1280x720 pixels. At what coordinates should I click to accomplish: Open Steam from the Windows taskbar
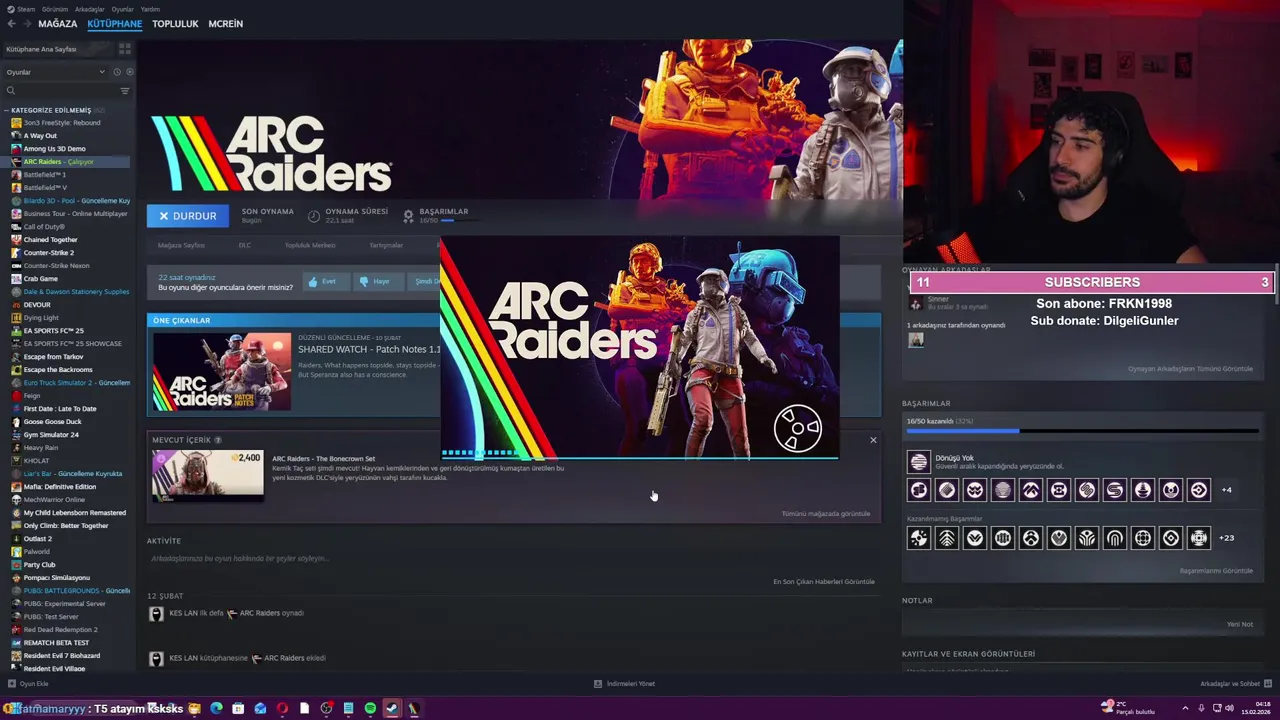pos(392,709)
